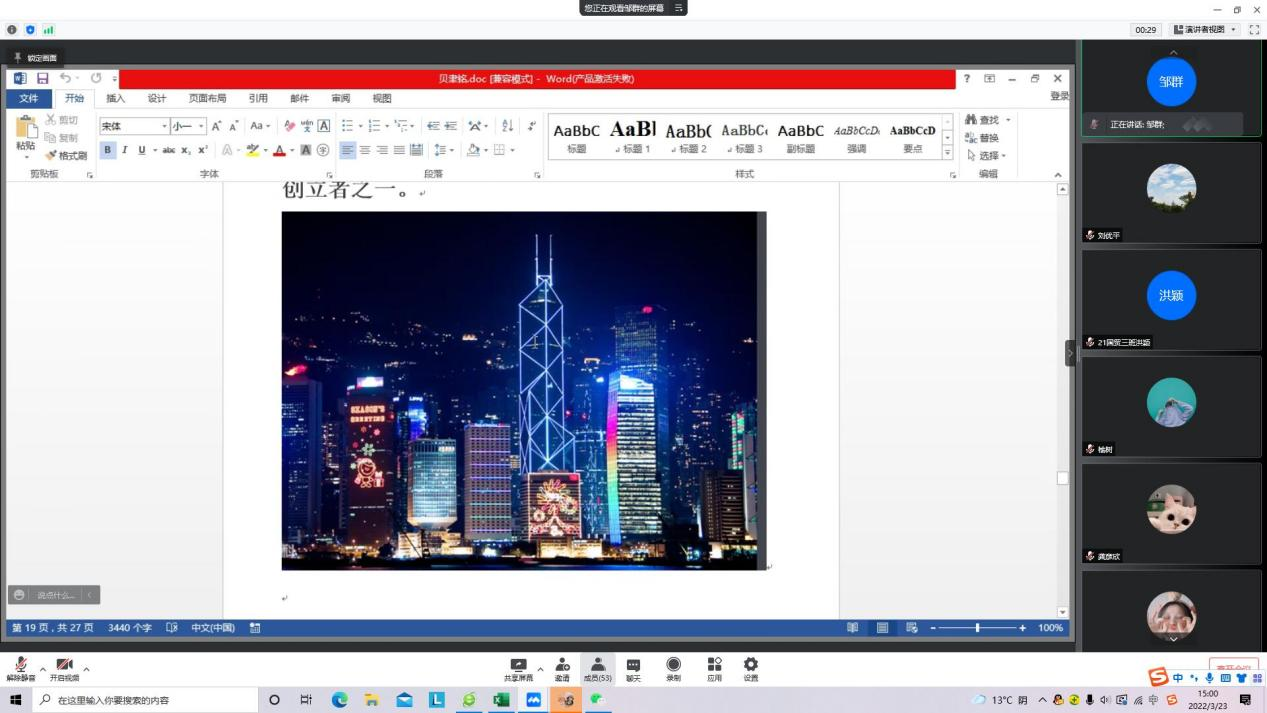Click the 共享屏幕 share screen icon
The image size is (1267, 713).
(518, 666)
